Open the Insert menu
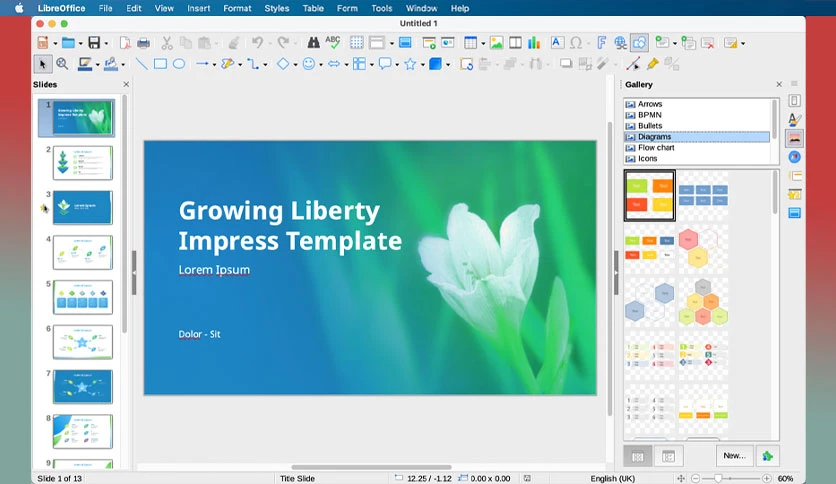This screenshot has width=836, height=484. pos(198,8)
